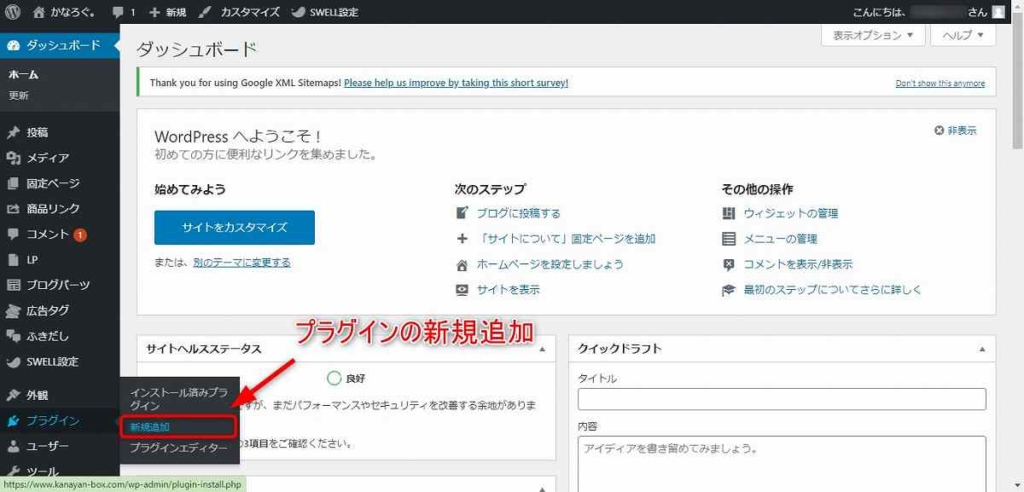Collapse the クイックドラフト panel
Image resolution: width=1024 pixels, height=492 pixels.
point(981,350)
